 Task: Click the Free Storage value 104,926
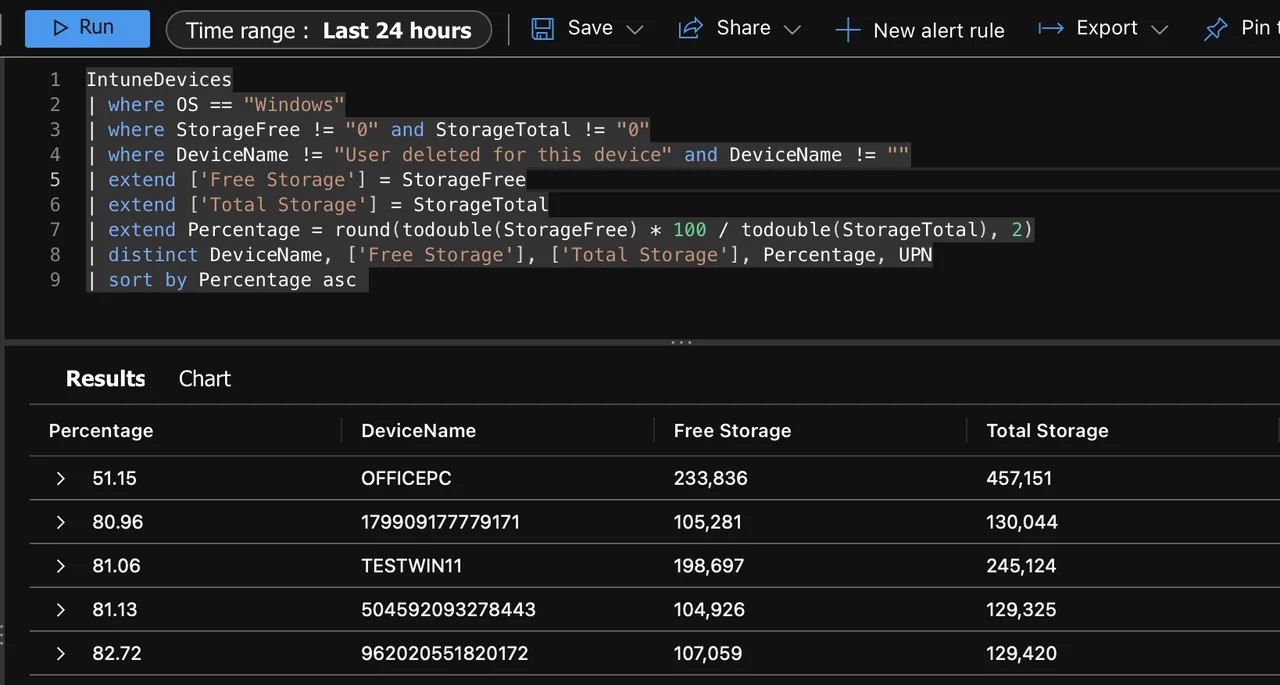tap(710, 610)
